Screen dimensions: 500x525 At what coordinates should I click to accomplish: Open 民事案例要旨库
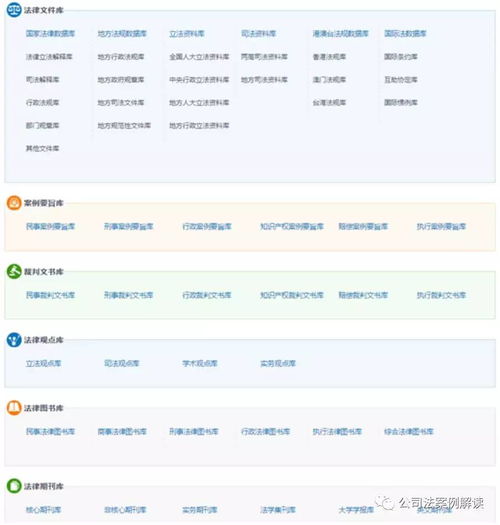(50, 226)
